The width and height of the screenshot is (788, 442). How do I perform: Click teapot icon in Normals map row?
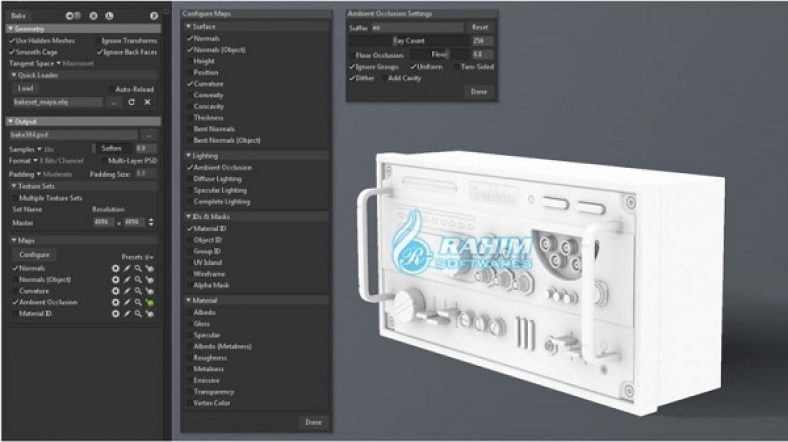point(149,269)
